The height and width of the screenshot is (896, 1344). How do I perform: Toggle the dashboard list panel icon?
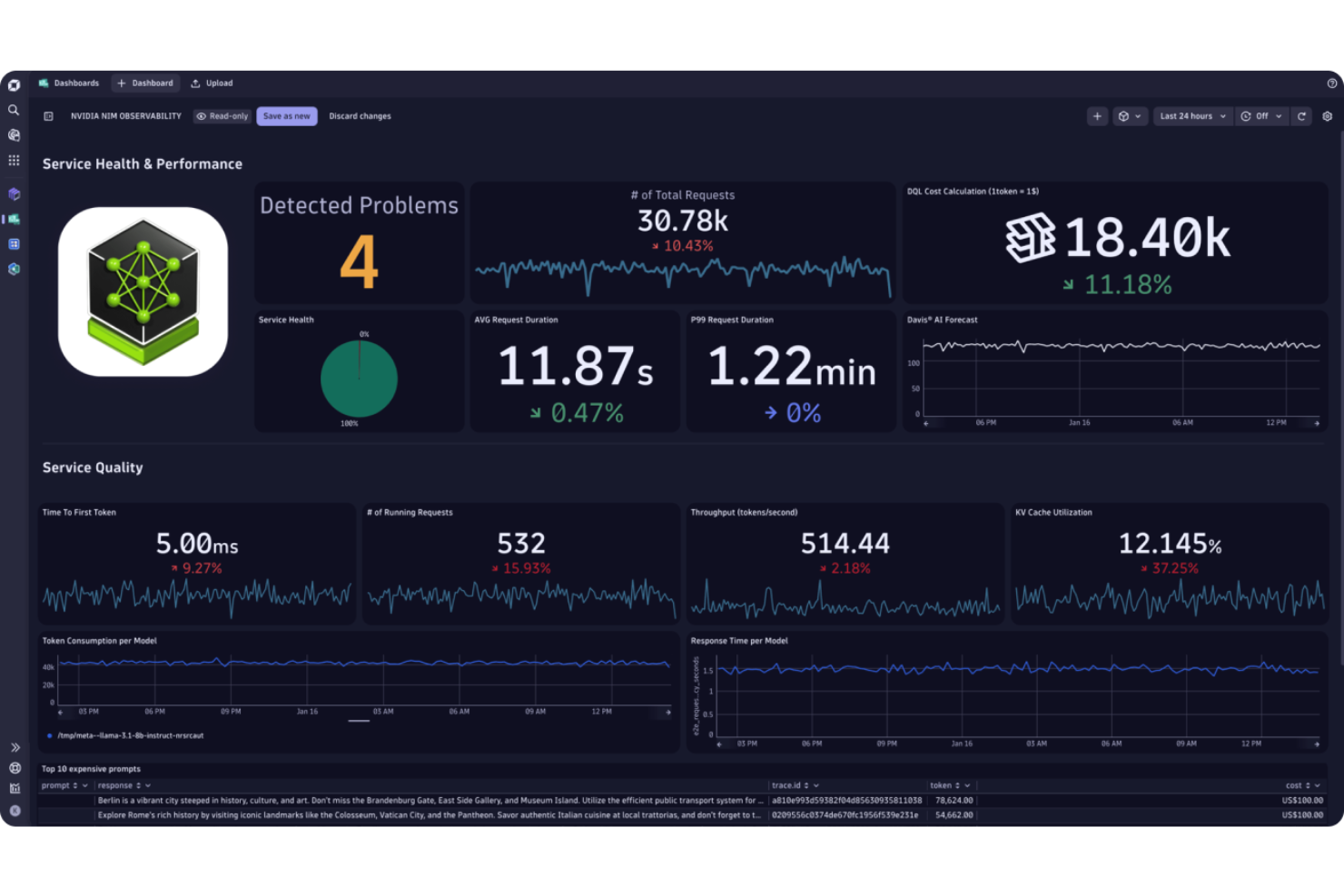[49, 116]
